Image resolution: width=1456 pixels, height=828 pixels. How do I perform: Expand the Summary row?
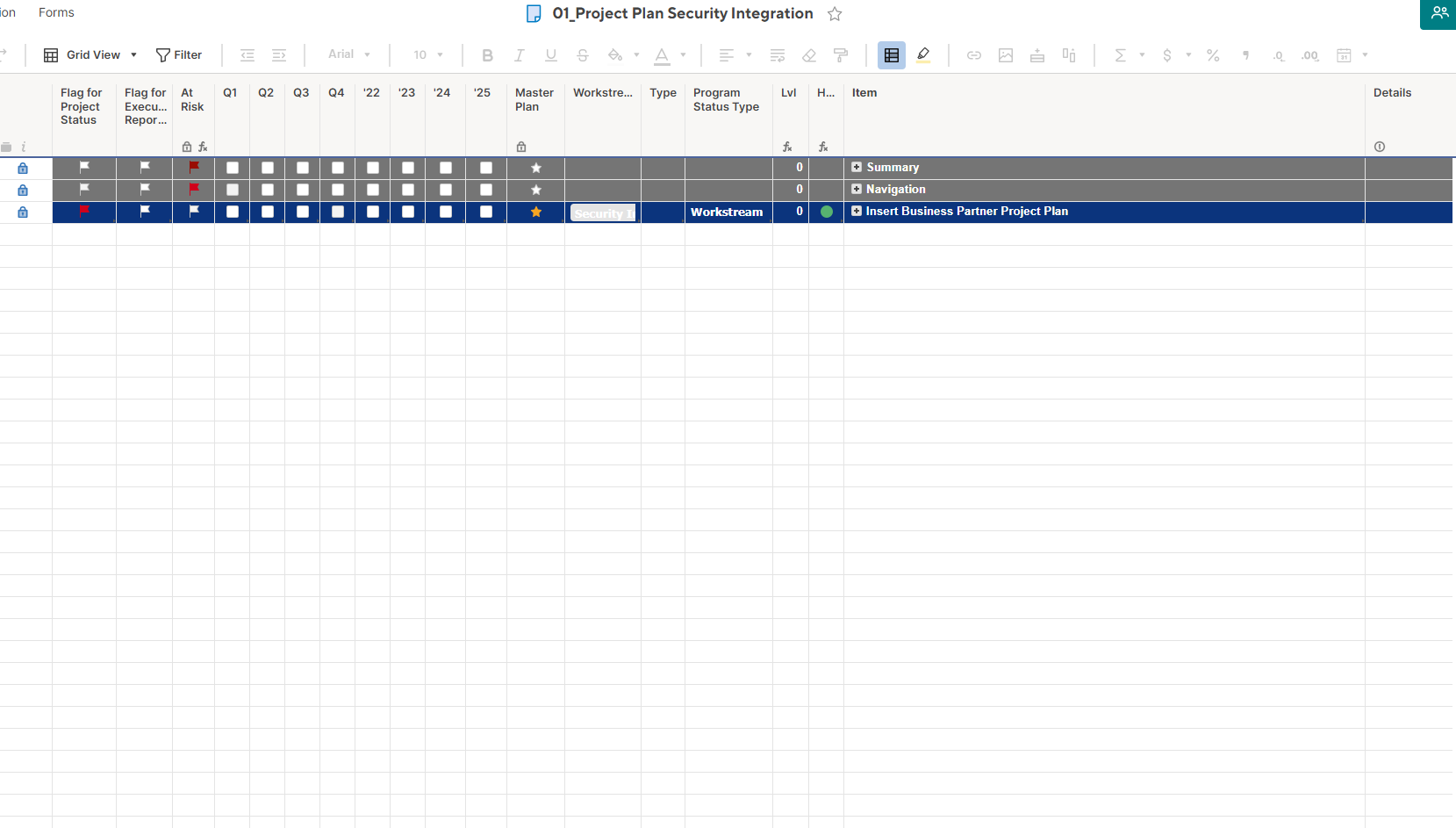(857, 167)
